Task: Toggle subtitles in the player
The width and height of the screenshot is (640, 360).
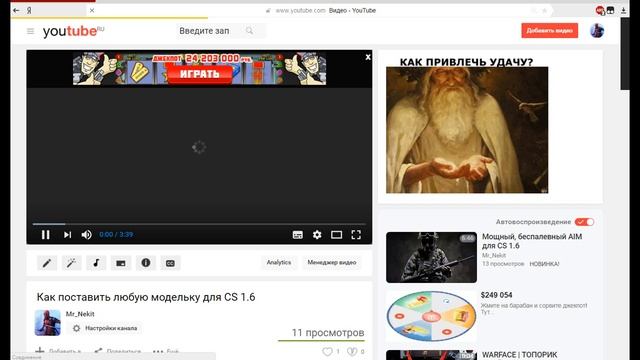Action: click(x=298, y=235)
